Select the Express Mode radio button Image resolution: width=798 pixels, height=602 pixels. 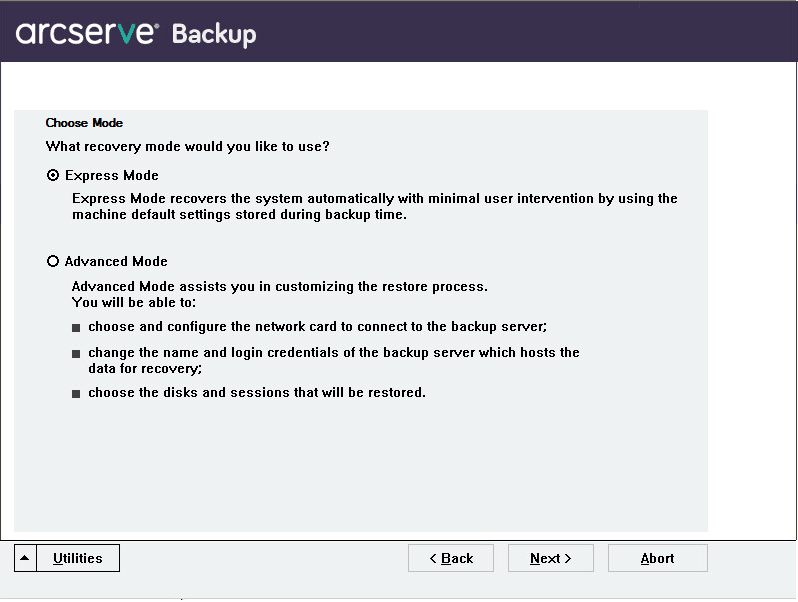(53, 175)
